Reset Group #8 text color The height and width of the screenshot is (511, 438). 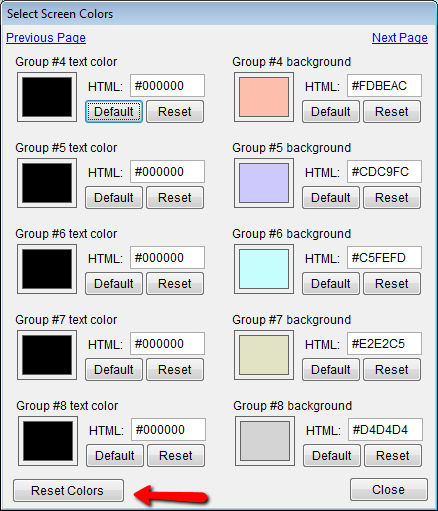tap(176, 456)
